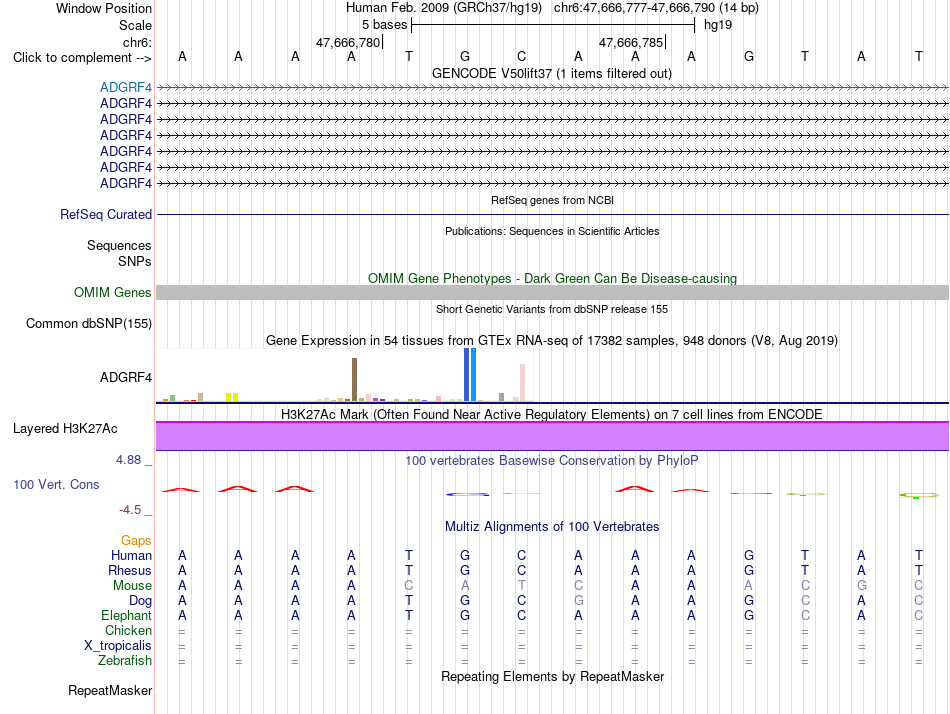Click the Layered H3K27Ac track label

[x=65, y=429]
